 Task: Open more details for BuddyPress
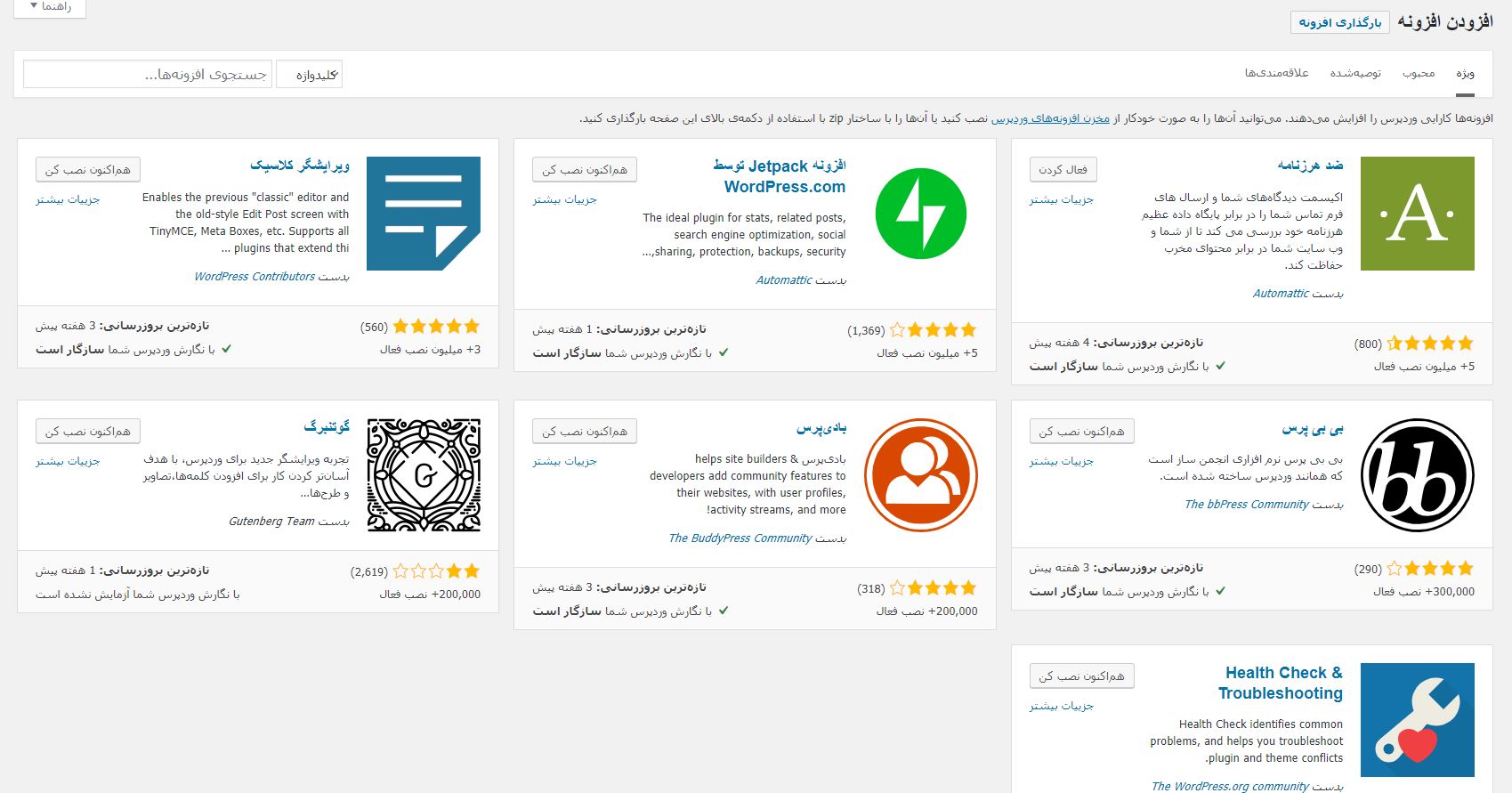click(x=565, y=461)
